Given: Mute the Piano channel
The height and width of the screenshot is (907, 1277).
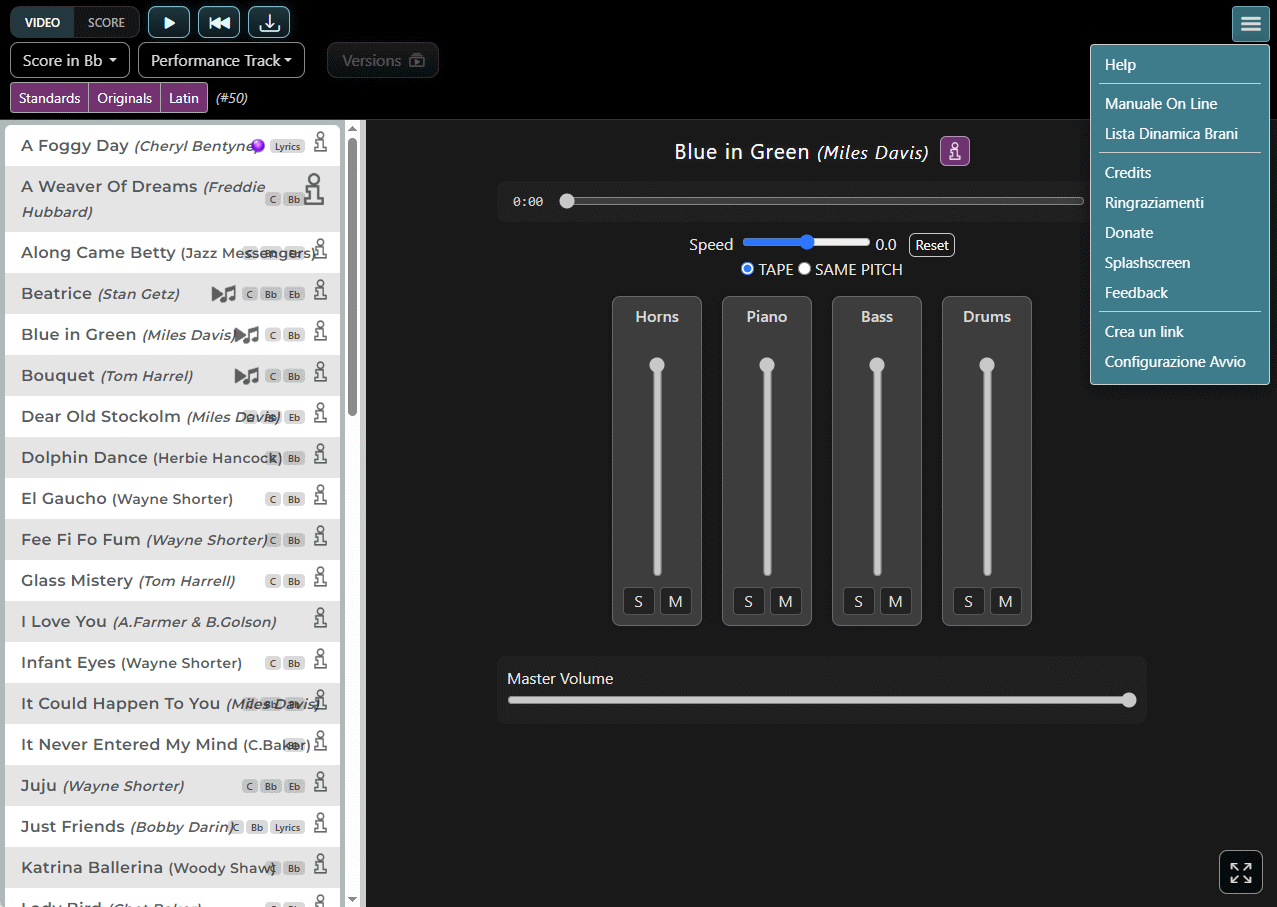Looking at the screenshot, I should click(785, 601).
